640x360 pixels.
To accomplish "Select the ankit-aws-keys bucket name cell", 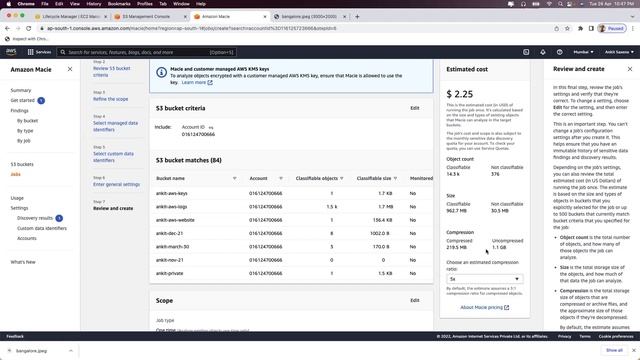I will pos(171,193).
